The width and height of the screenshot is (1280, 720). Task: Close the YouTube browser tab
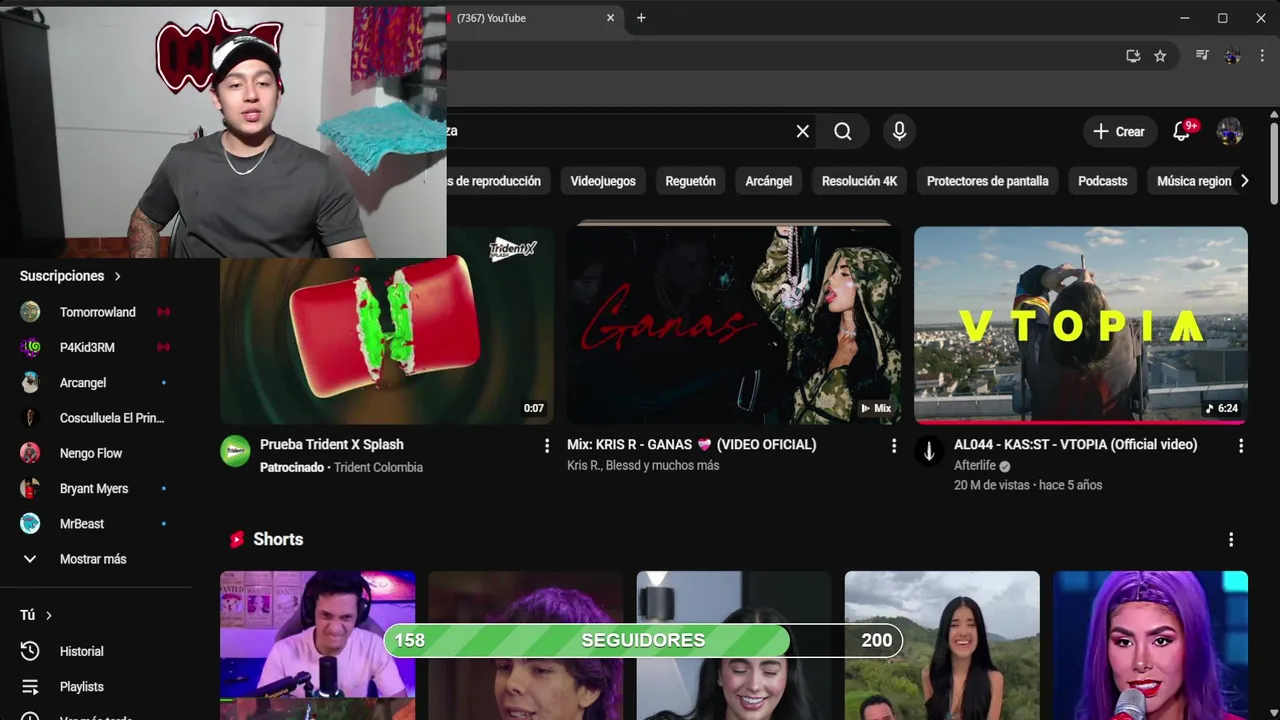click(610, 18)
